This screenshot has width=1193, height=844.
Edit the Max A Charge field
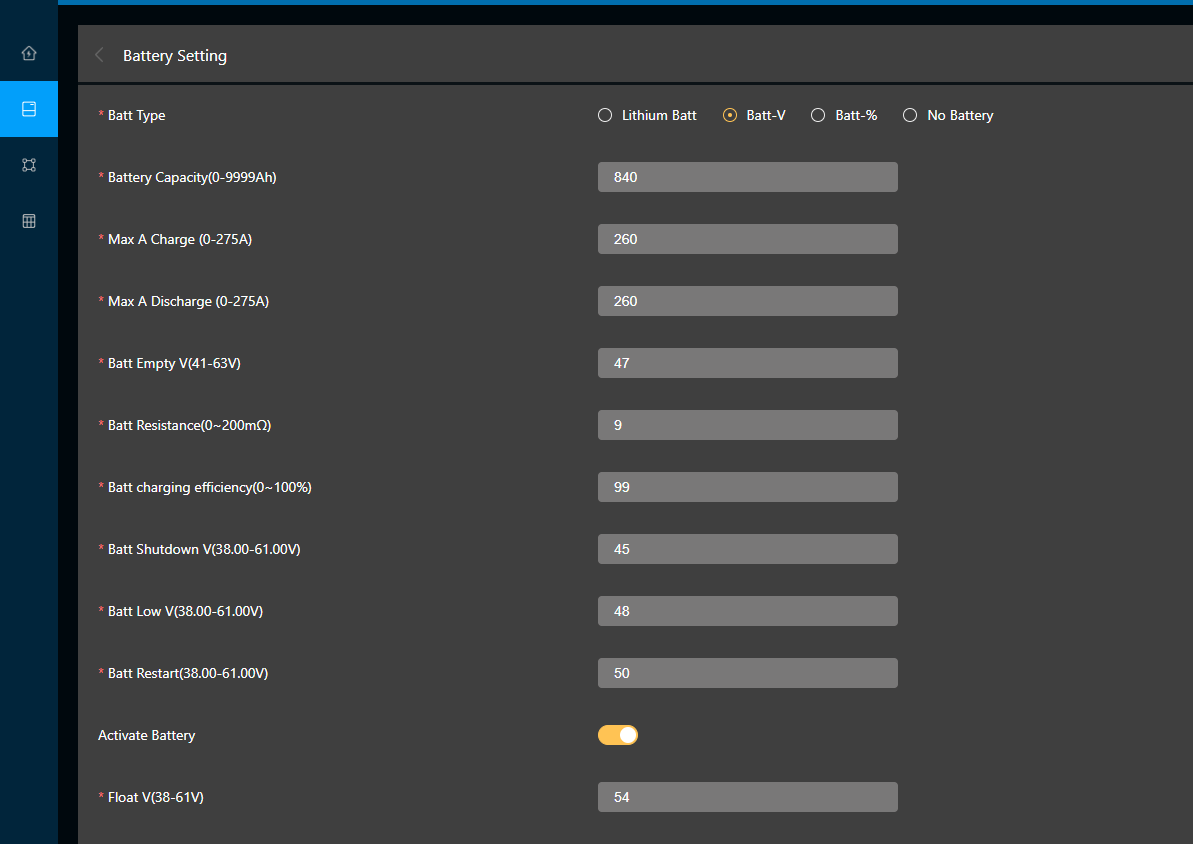(x=748, y=239)
